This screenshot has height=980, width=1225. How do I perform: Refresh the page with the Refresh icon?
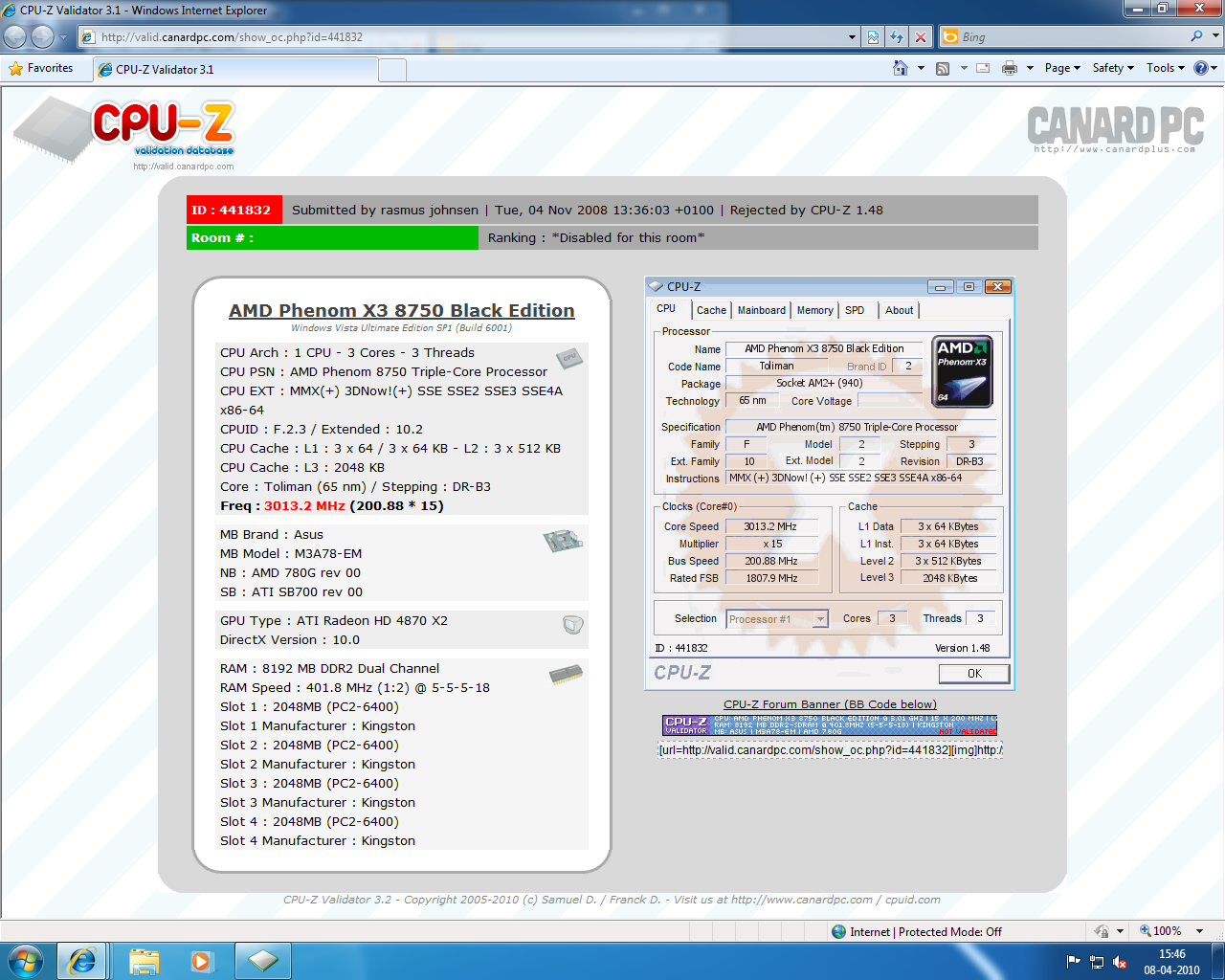tap(897, 37)
